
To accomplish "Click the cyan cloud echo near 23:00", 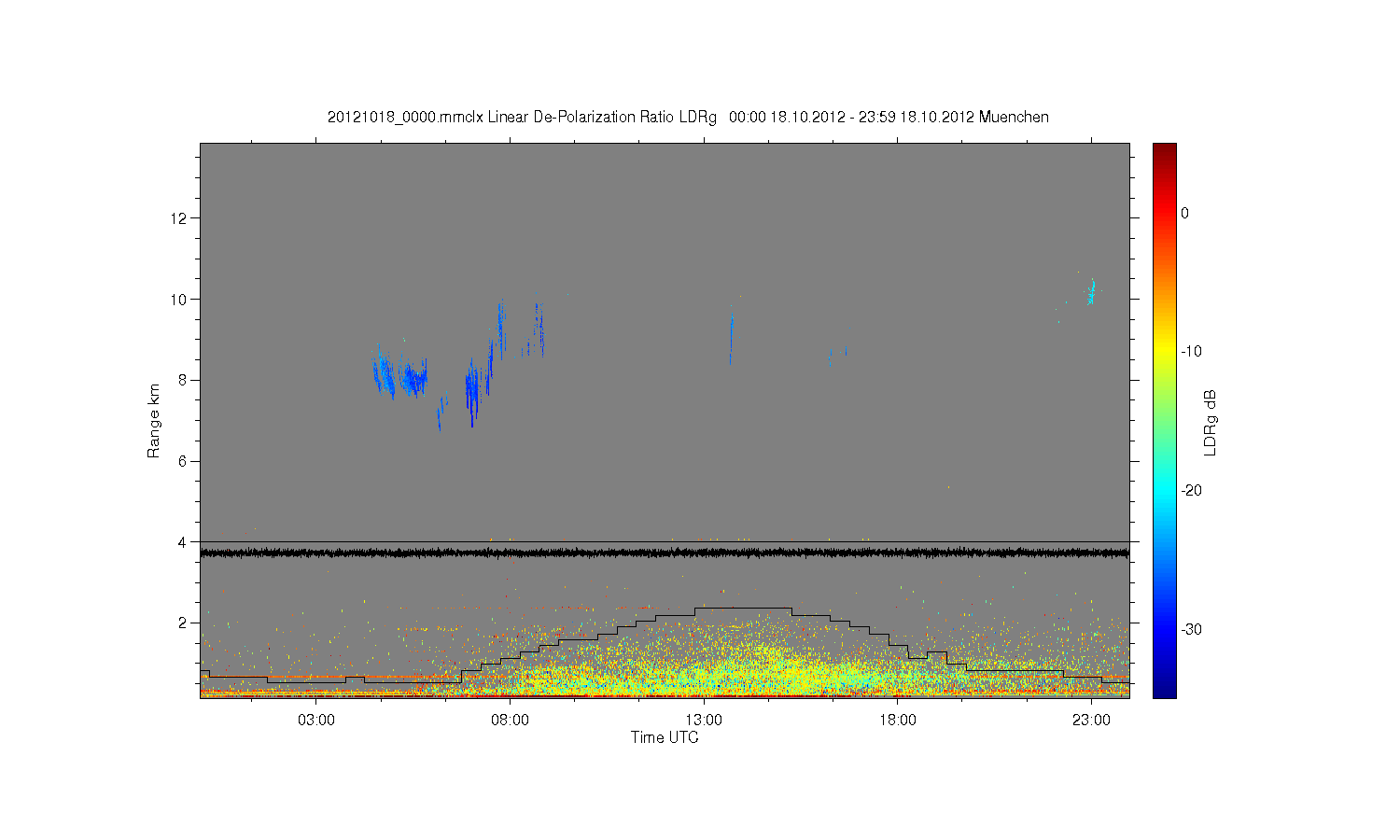I will coord(1090,292).
